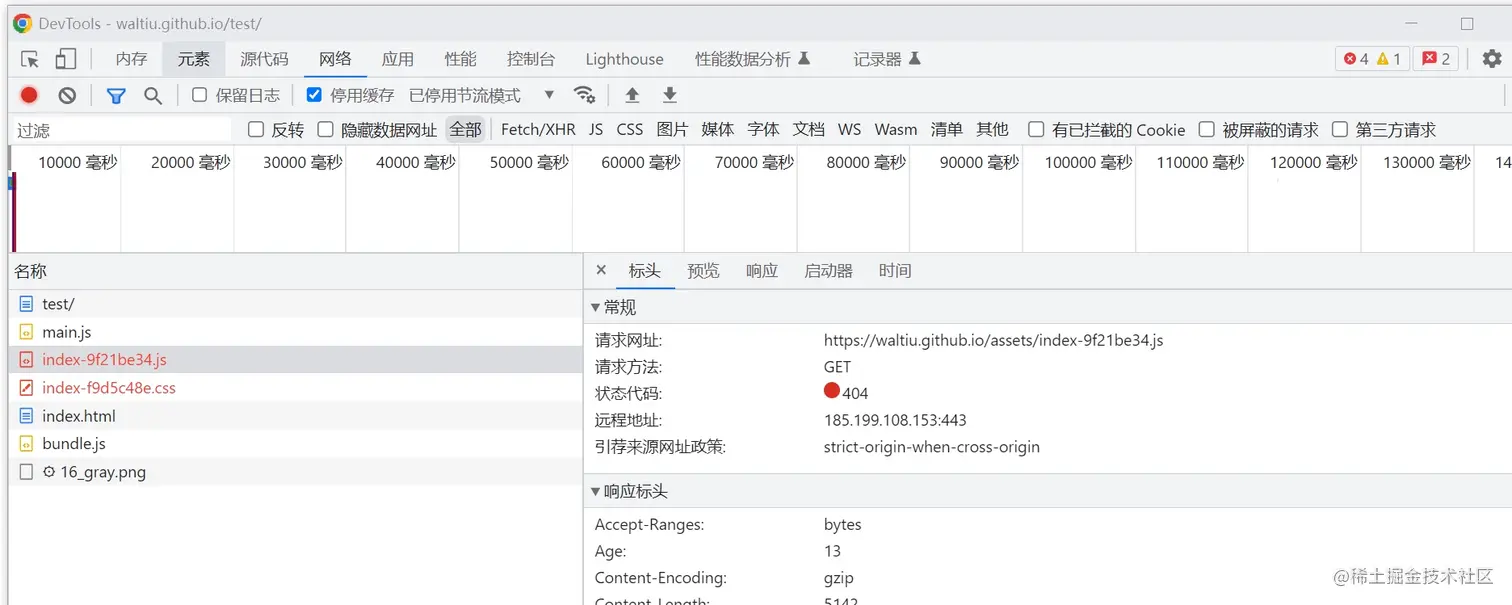Click the Chrome logo in title bar
This screenshot has height=605, width=1512.
(x=22, y=23)
